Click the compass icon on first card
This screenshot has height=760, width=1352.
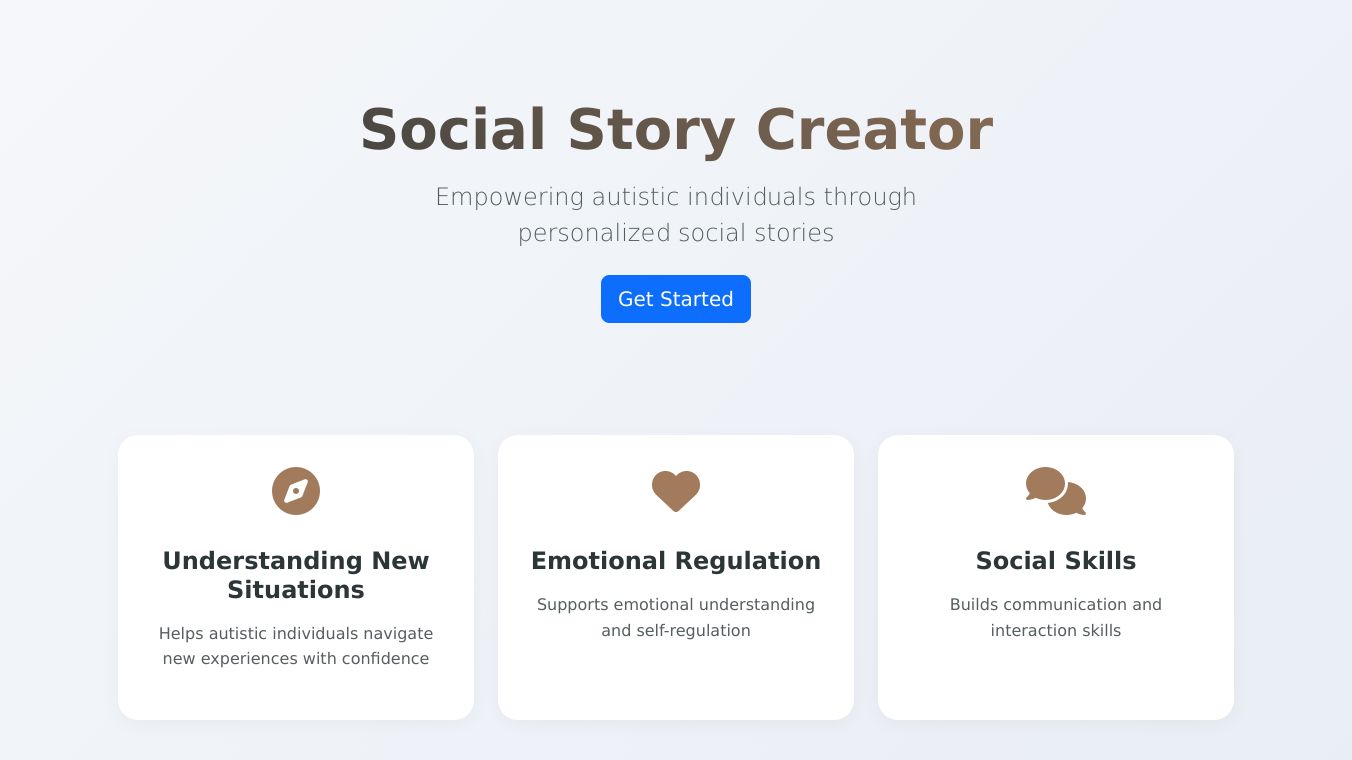(296, 491)
